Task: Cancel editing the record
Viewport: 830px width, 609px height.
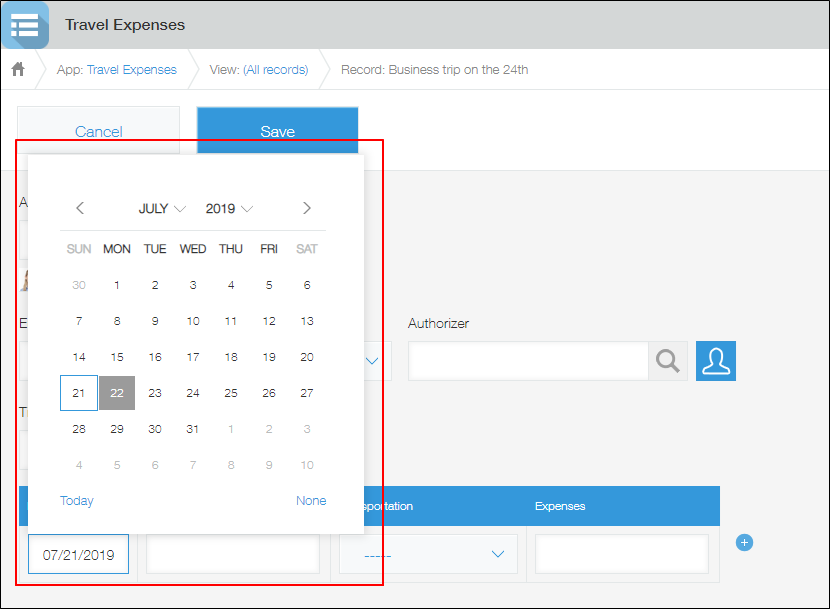Action: pyautogui.click(x=98, y=131)
